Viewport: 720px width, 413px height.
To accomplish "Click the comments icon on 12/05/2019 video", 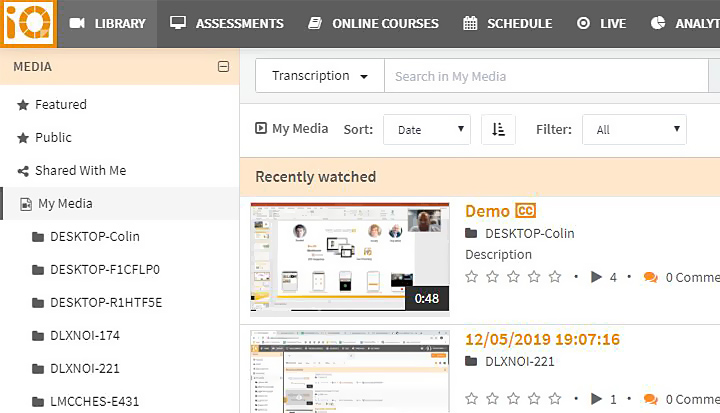I will point(650,399).
